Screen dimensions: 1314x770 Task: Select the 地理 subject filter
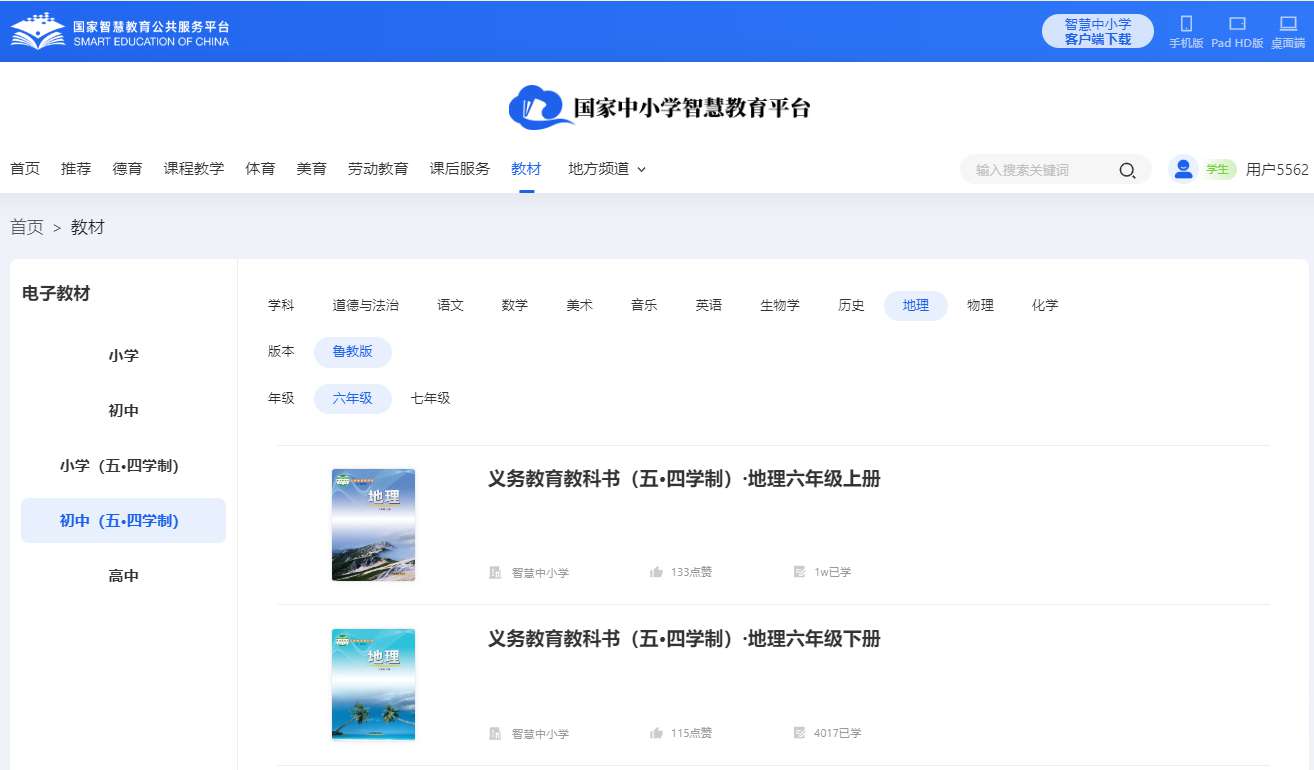pyautogui.click(x=916, y=305)
